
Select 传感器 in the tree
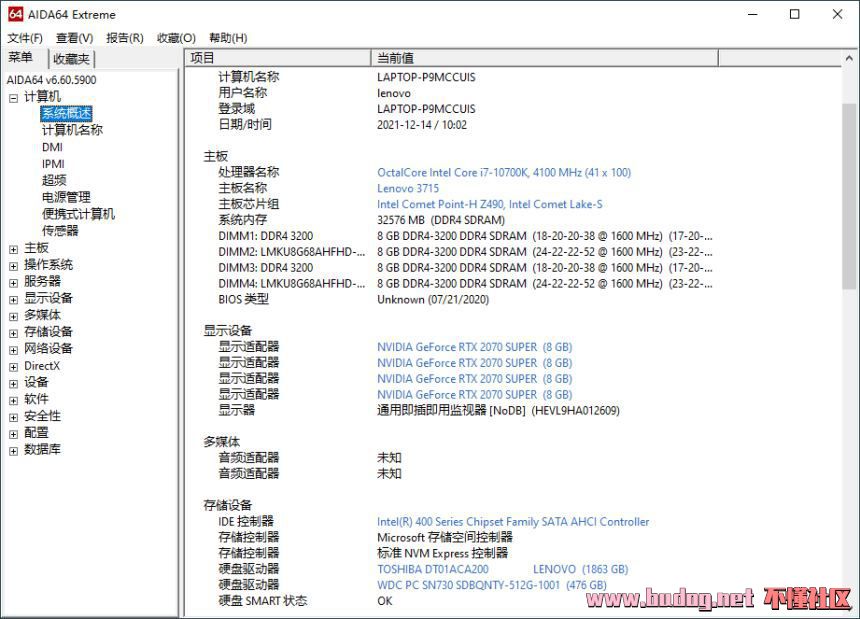pyautogui.click(x=60, y=231)
